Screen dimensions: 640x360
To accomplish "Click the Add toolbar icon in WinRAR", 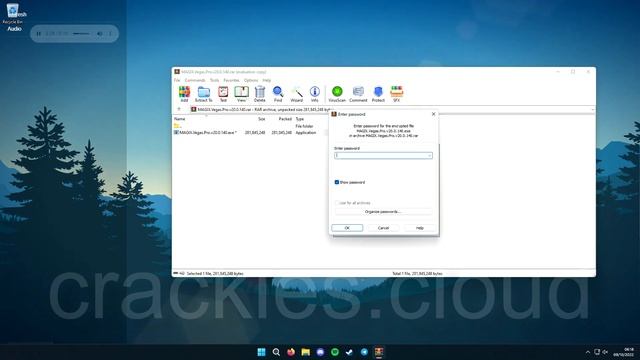I will pos(184,94).
